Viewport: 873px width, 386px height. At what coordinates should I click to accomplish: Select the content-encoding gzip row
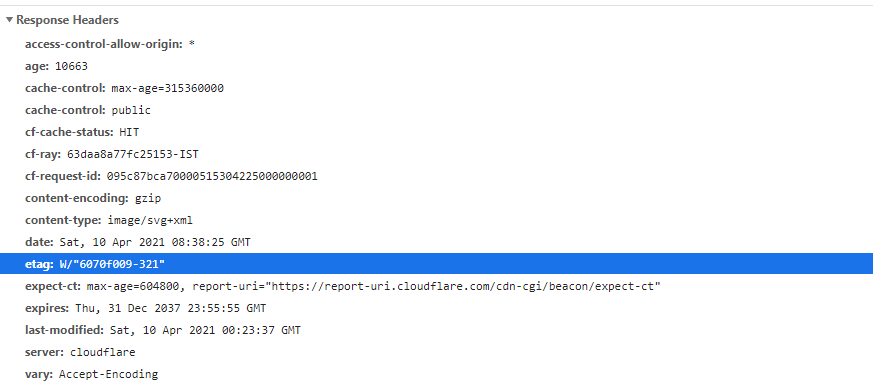[x=436, y=198]
